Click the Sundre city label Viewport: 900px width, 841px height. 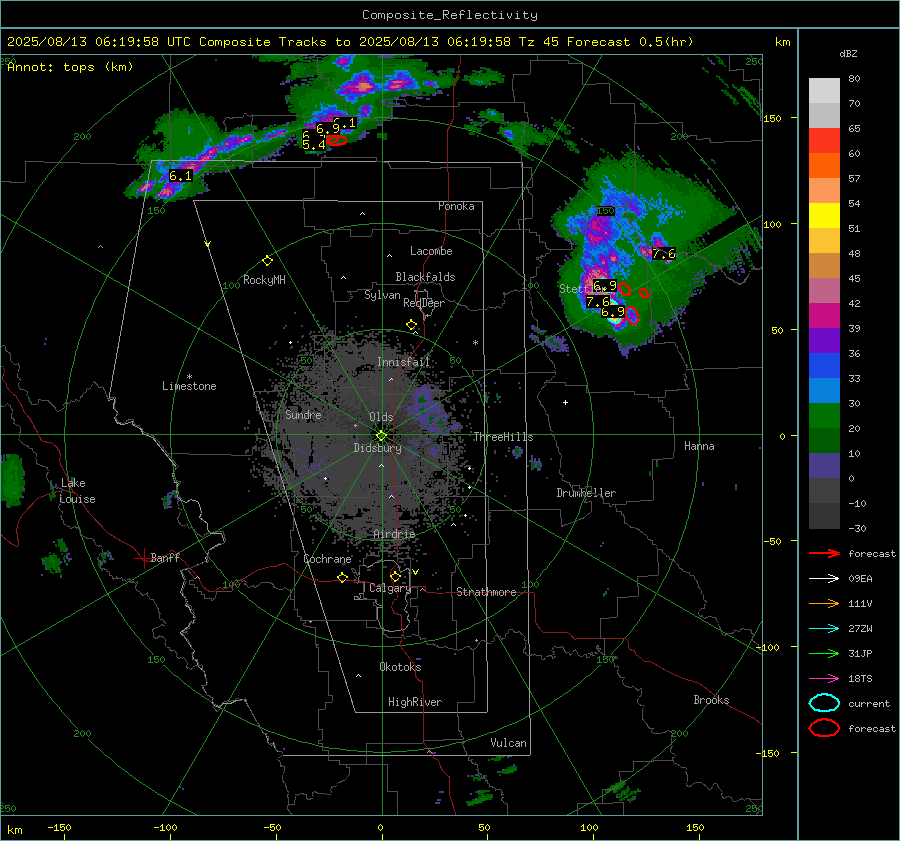coord(303,414)
